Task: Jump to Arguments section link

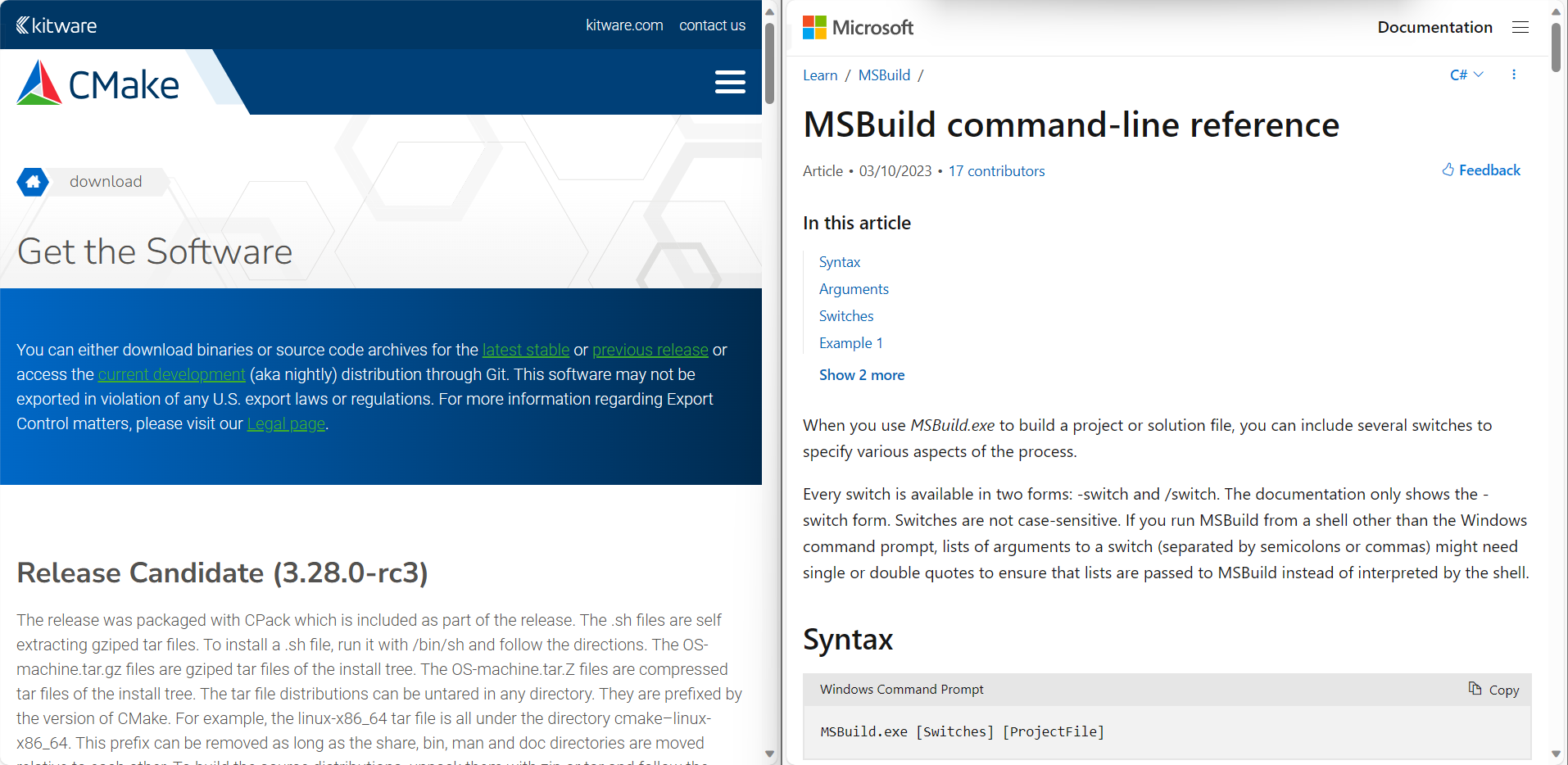Action: pos(854,289)
